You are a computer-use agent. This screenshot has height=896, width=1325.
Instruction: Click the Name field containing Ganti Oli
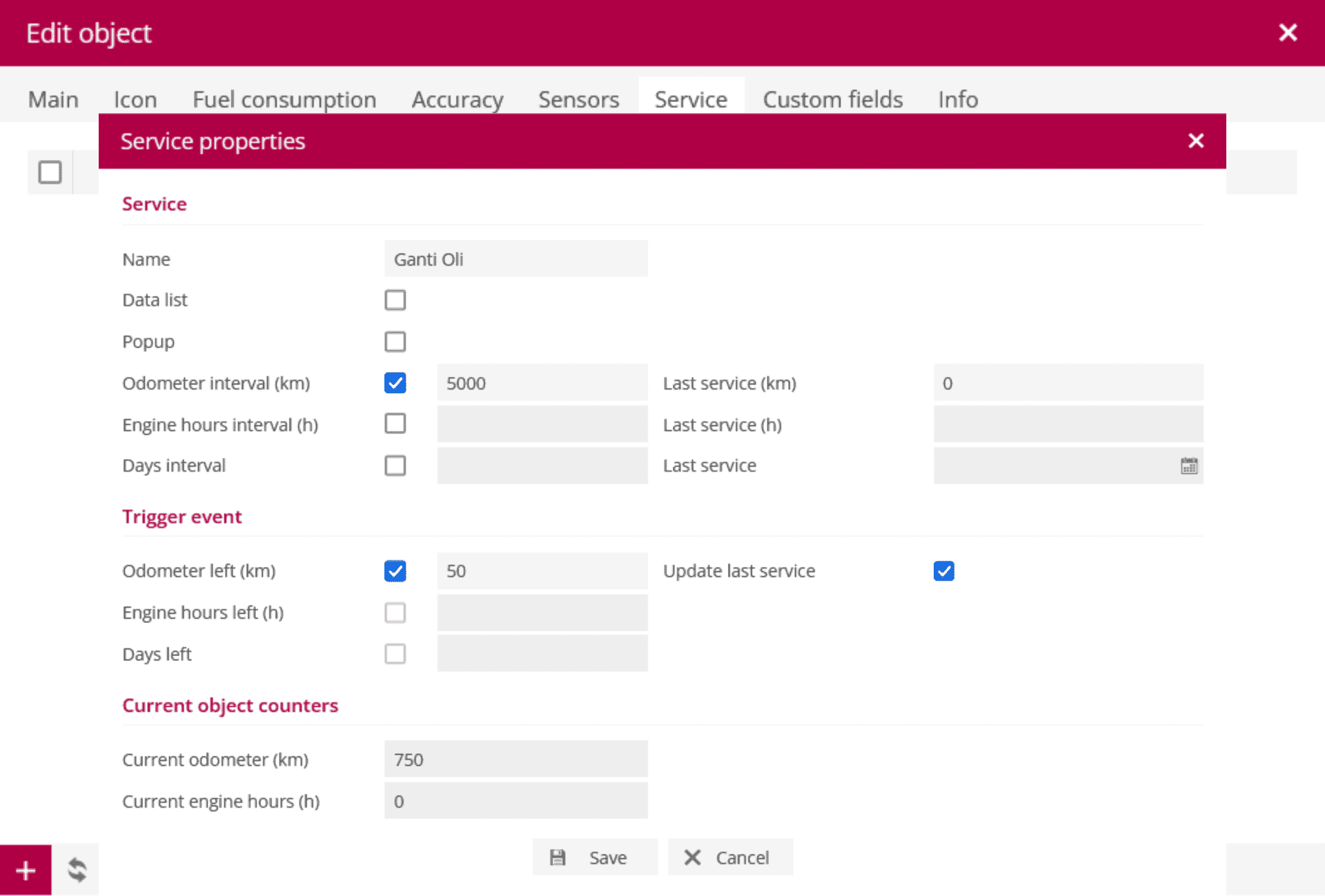coord(516,259)
